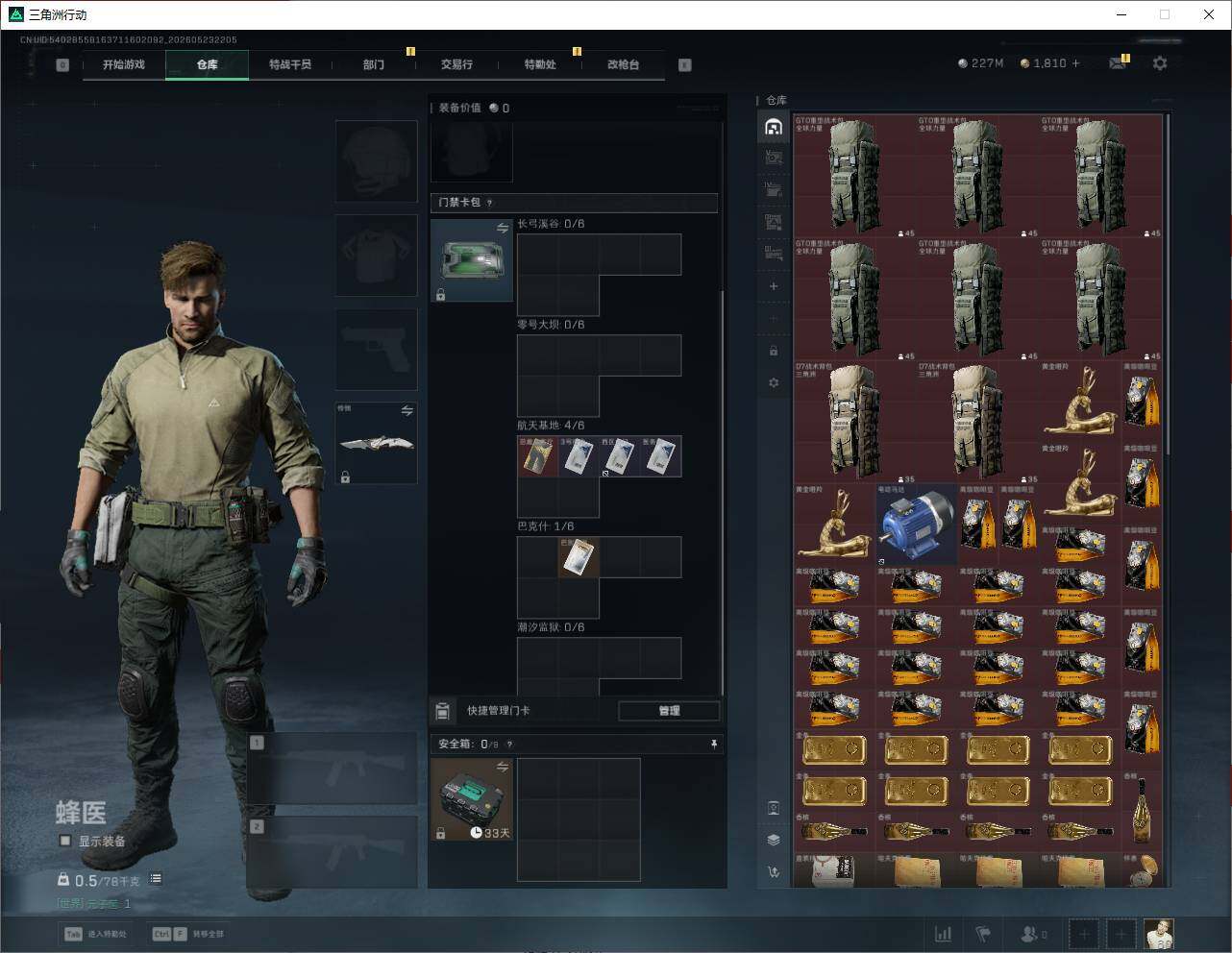The height and width of the screenshot is (953, 1232).
Task: Click the portrait icon in lower warehouse sidebar
Action: [774, 808]
